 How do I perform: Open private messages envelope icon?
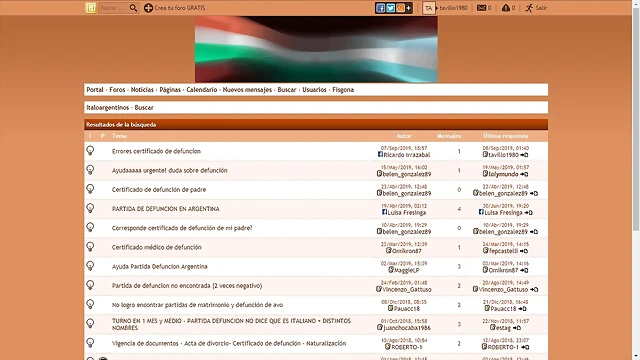tap(481, 8)
